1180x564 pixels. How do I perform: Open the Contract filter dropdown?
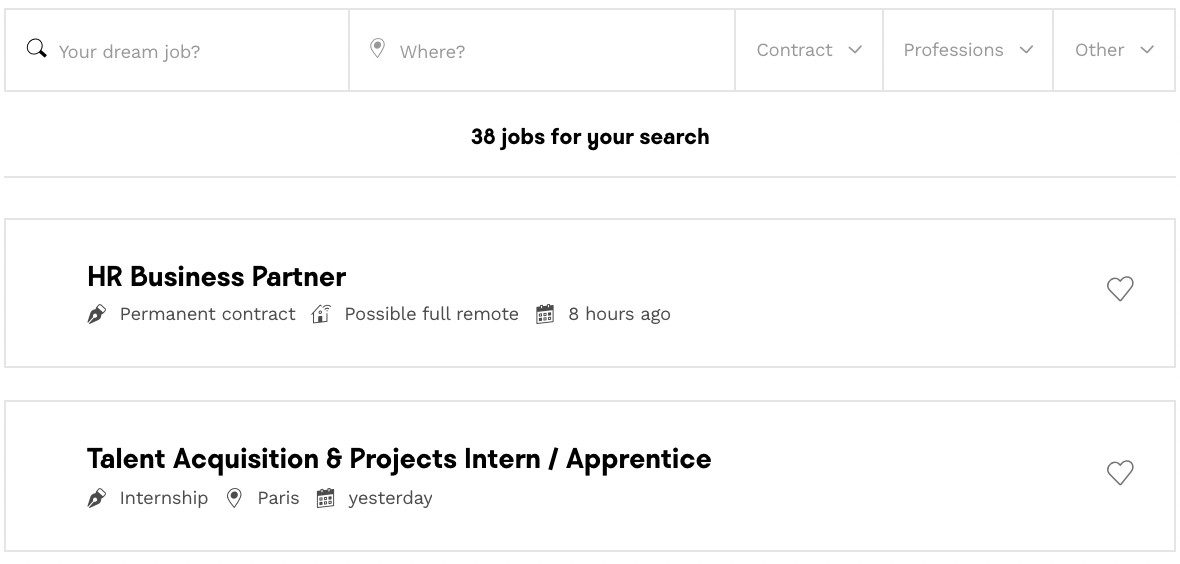tap(808, 50)
